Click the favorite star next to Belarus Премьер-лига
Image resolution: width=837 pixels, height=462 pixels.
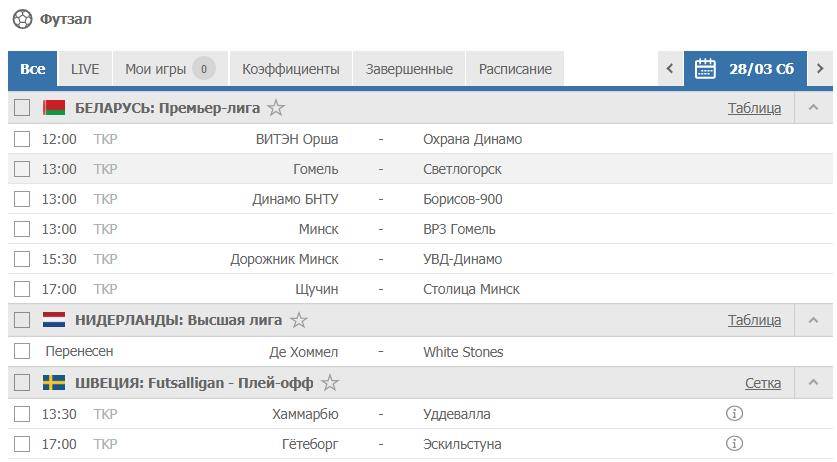(276, 108)
